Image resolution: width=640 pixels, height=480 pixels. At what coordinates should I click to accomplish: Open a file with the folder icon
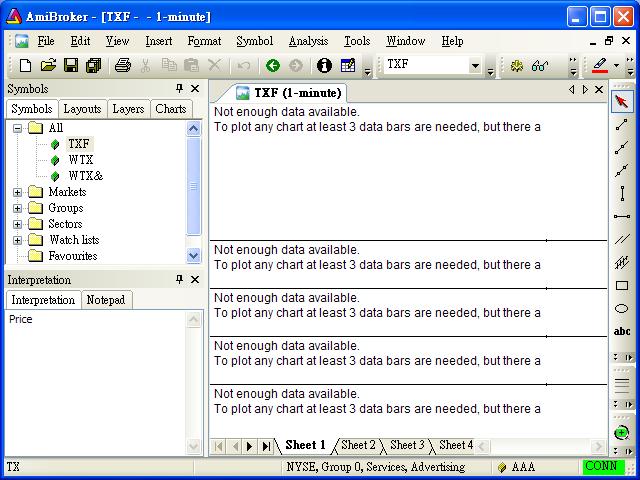[x=48, y=65]
